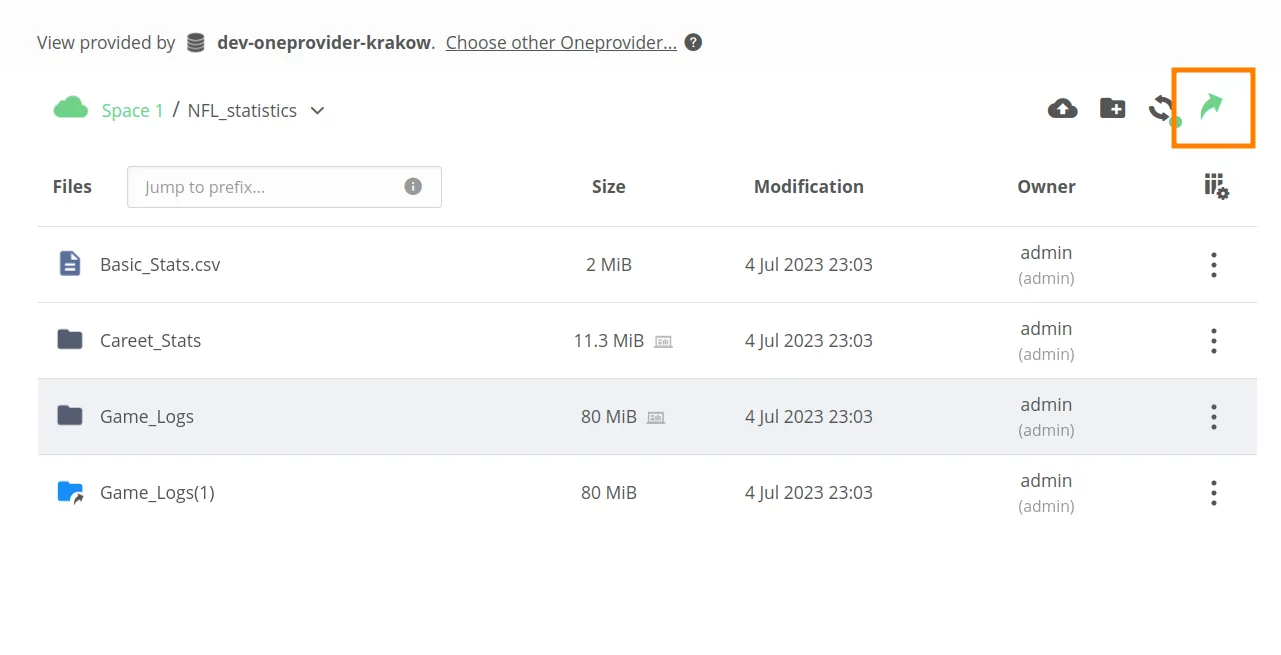Create a new directory with folder-plus icon
Screen dimensions: 1281x655
click(x=1112, y=108)
